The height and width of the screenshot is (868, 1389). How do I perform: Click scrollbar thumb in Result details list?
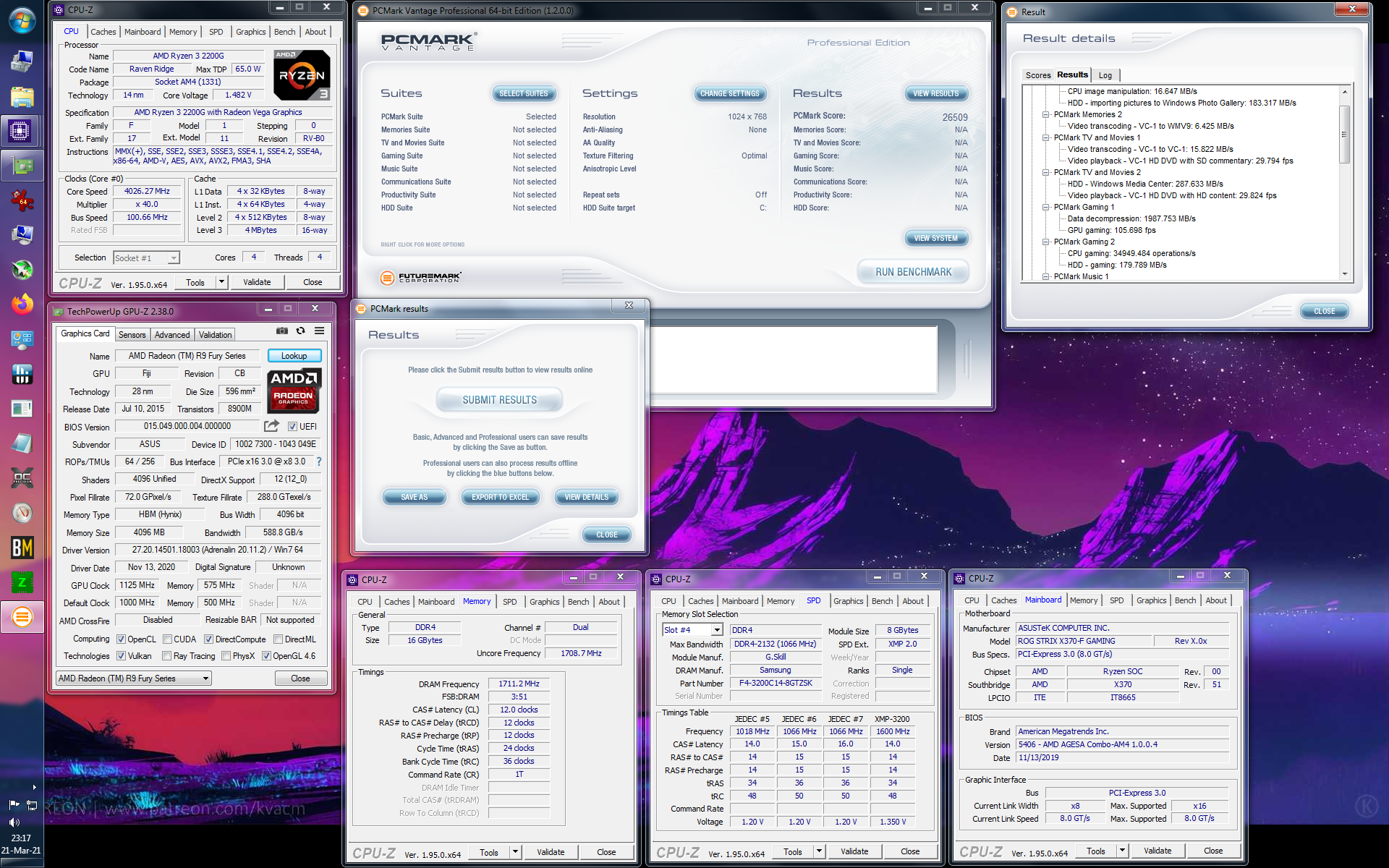coord(1344,135)
